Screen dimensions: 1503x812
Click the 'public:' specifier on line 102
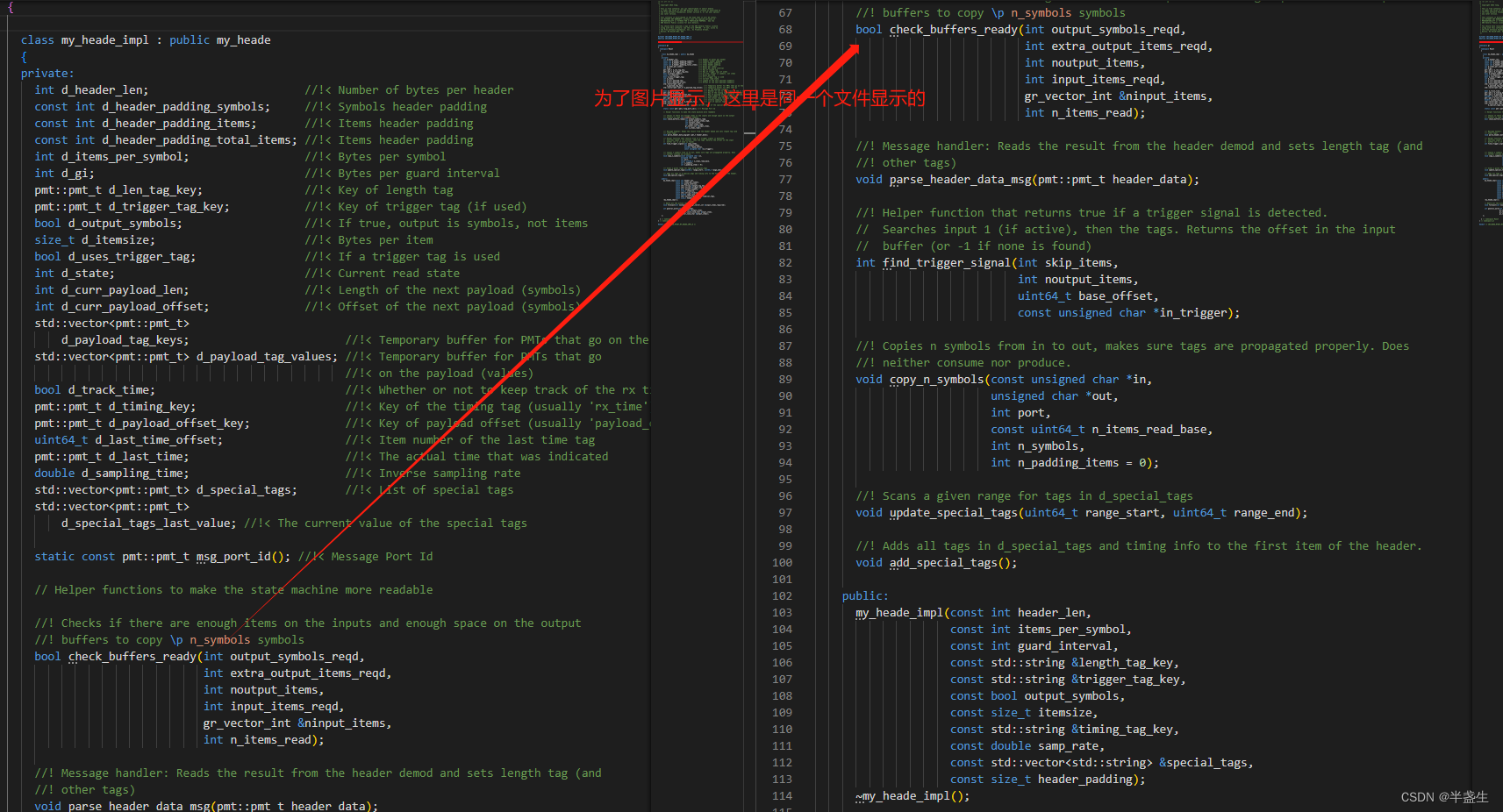click(865, 596)
